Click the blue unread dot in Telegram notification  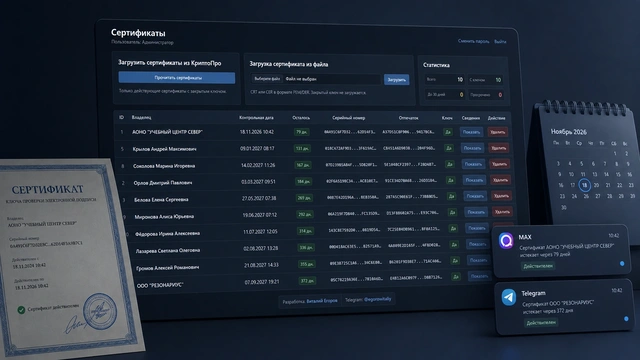(x=626, y=318)
